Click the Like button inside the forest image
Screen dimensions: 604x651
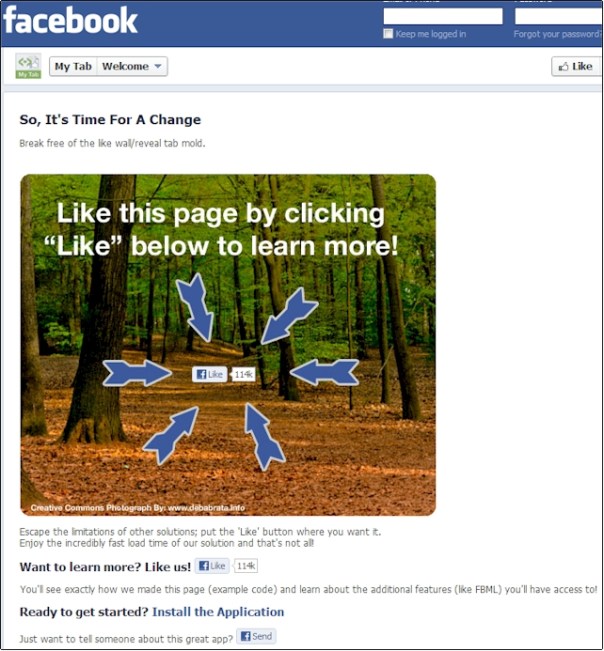click(x=210, y=374)
